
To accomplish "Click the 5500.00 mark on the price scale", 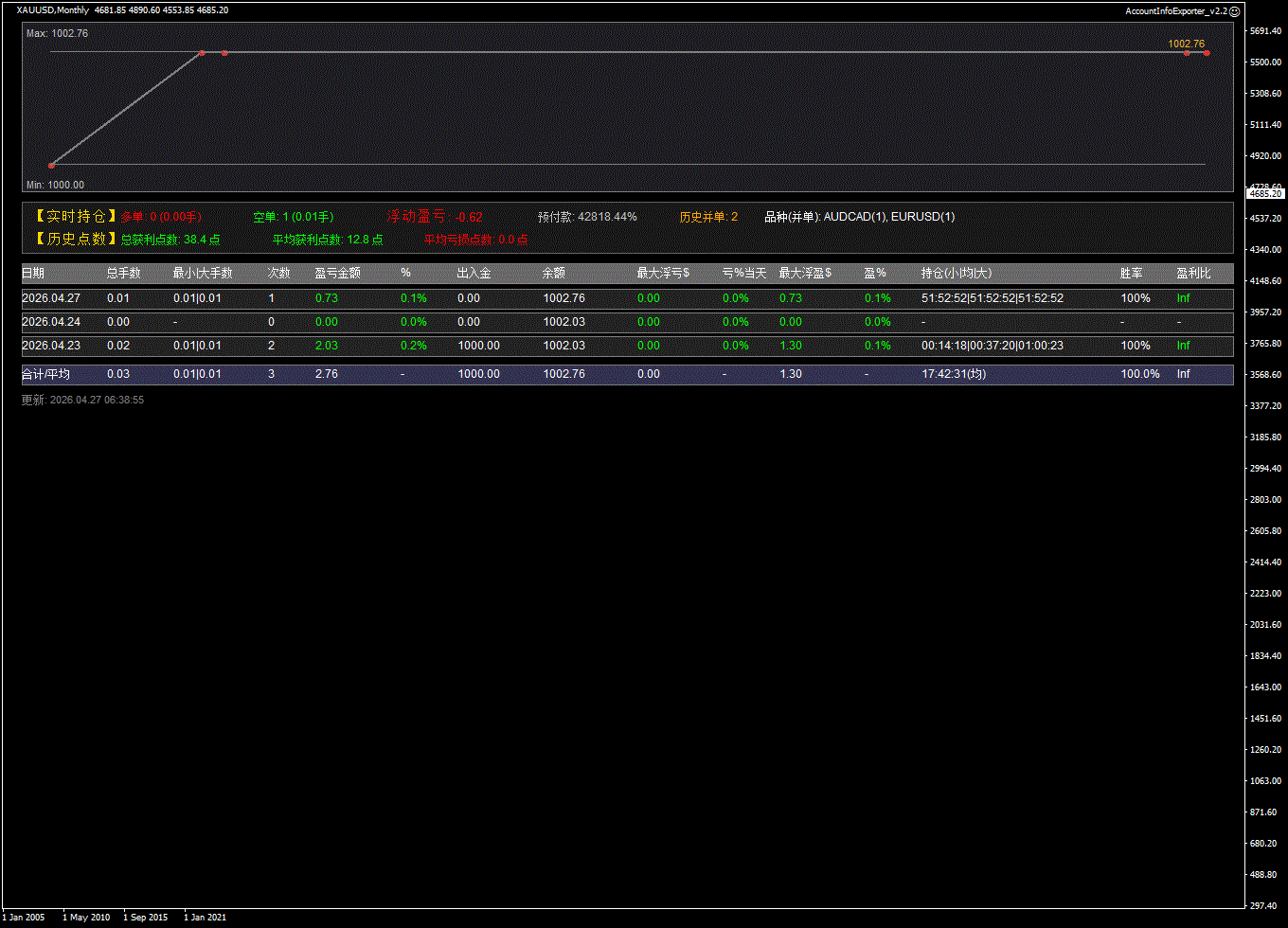I will (1264, 62).
